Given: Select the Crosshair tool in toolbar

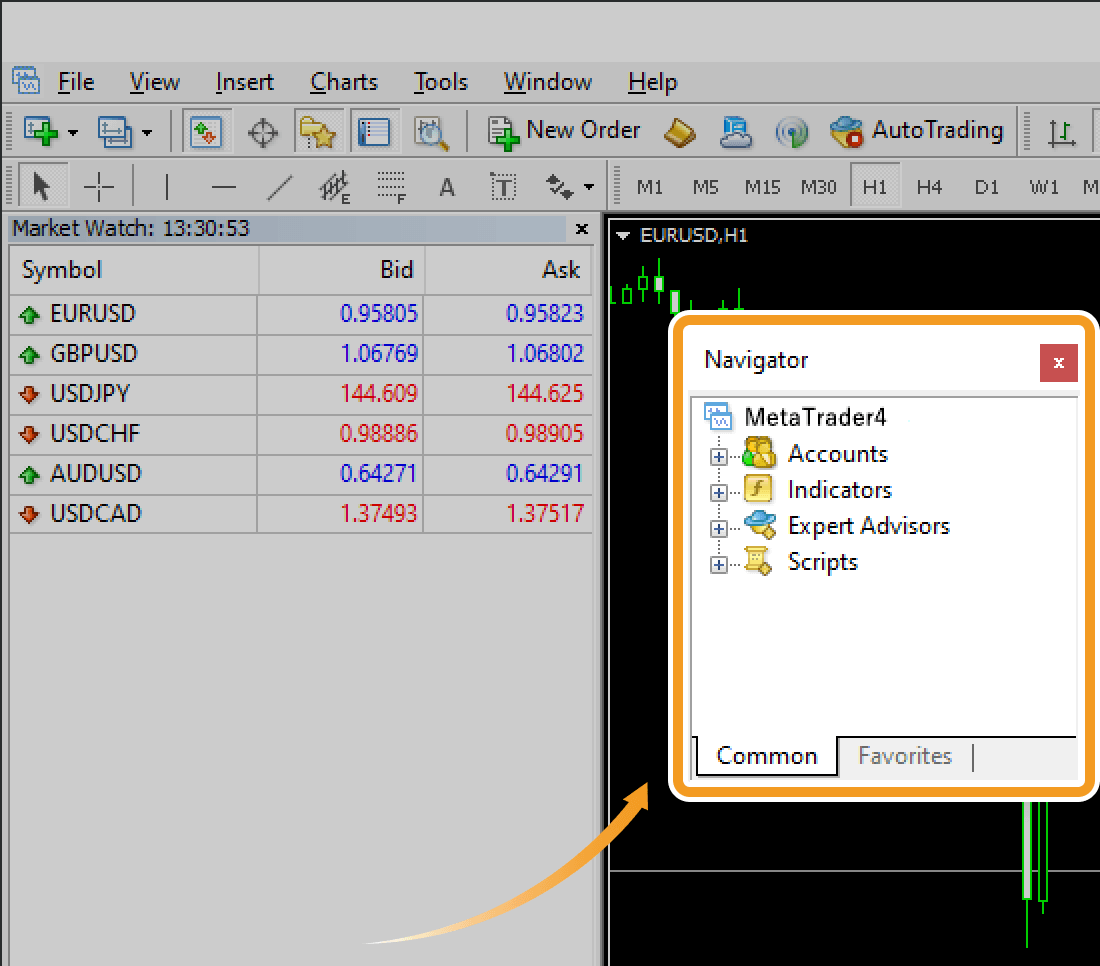Looking at the screenshot, I should pyautogui.click(x=99, y=187).
